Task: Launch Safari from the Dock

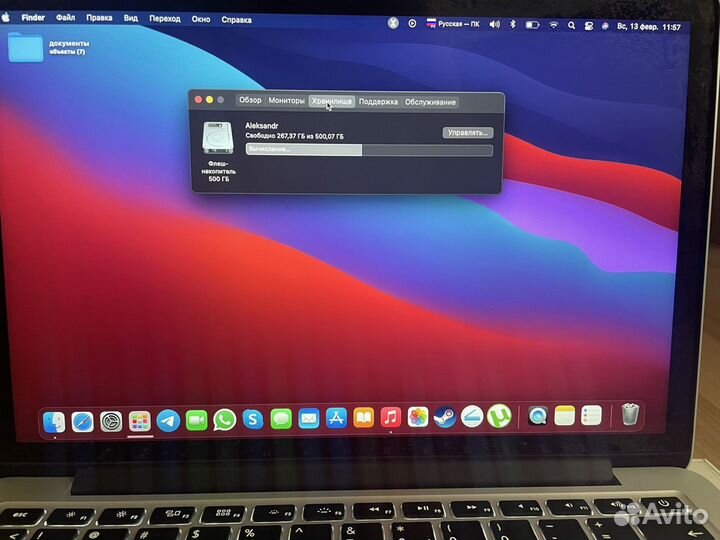Action: [x=83, y=422]
